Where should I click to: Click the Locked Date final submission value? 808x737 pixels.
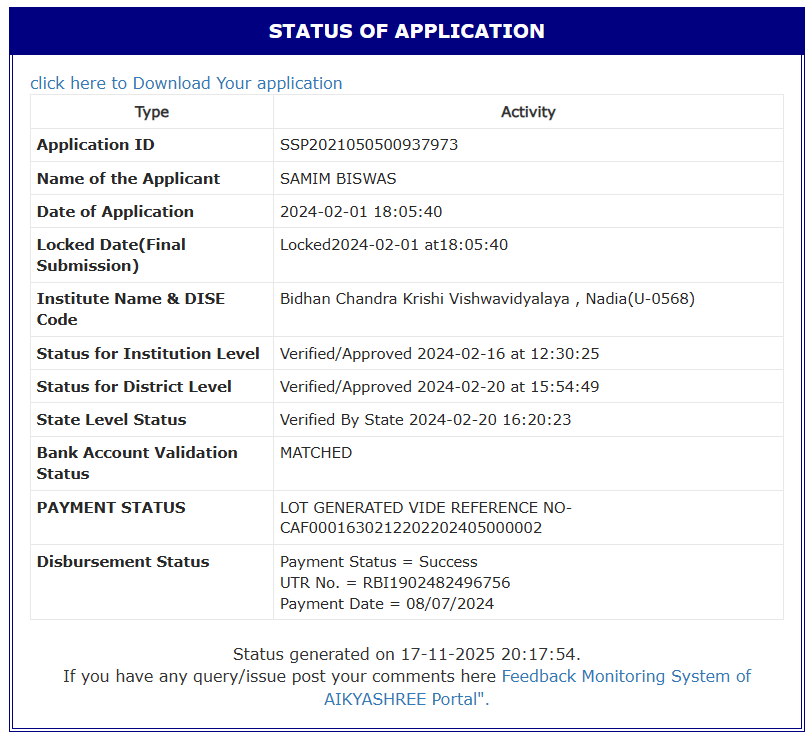[394, 245]
